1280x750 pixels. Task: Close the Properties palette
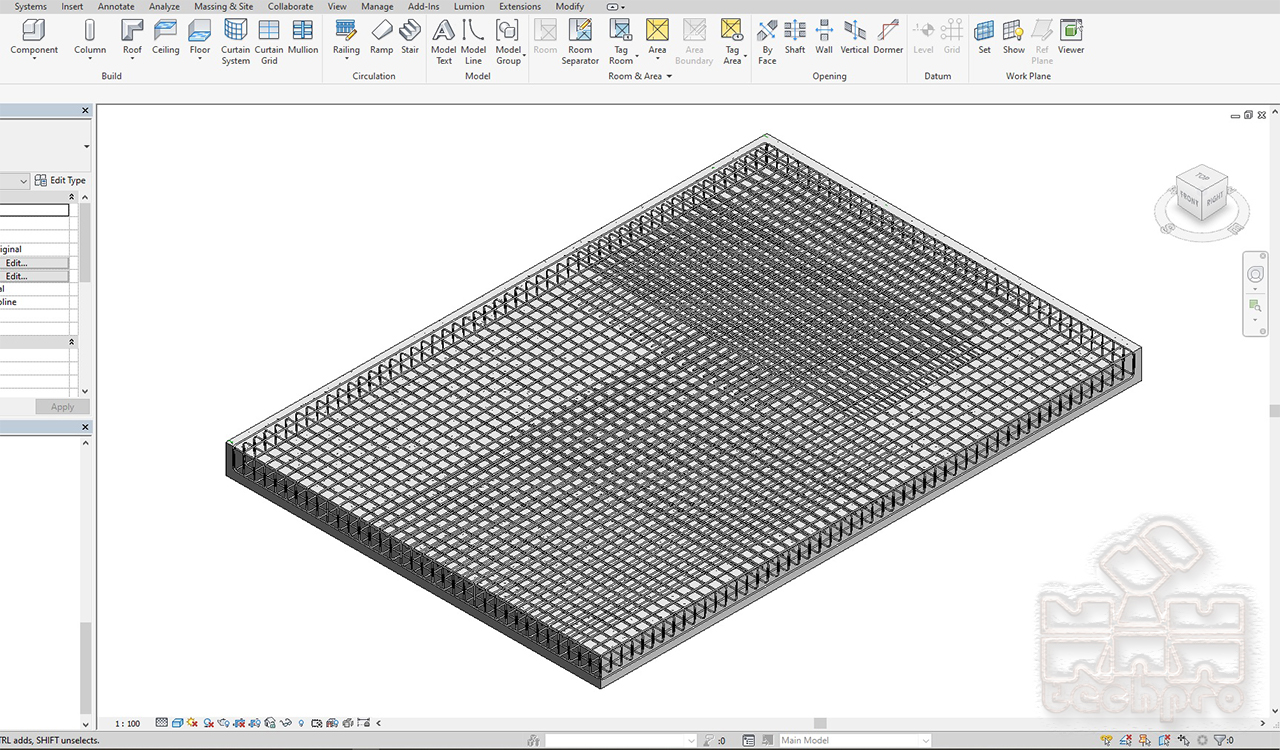85,110
